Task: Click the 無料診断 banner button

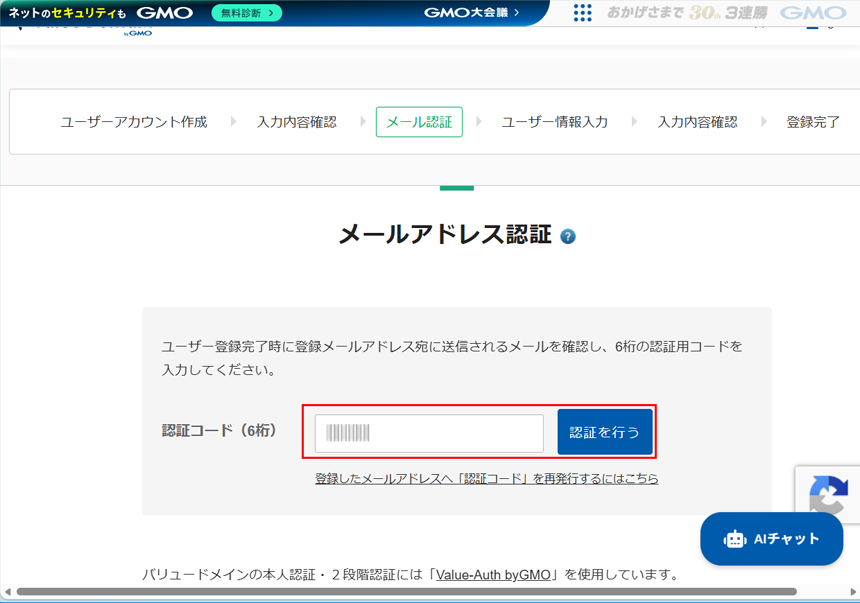Action: tap(247, 13)
